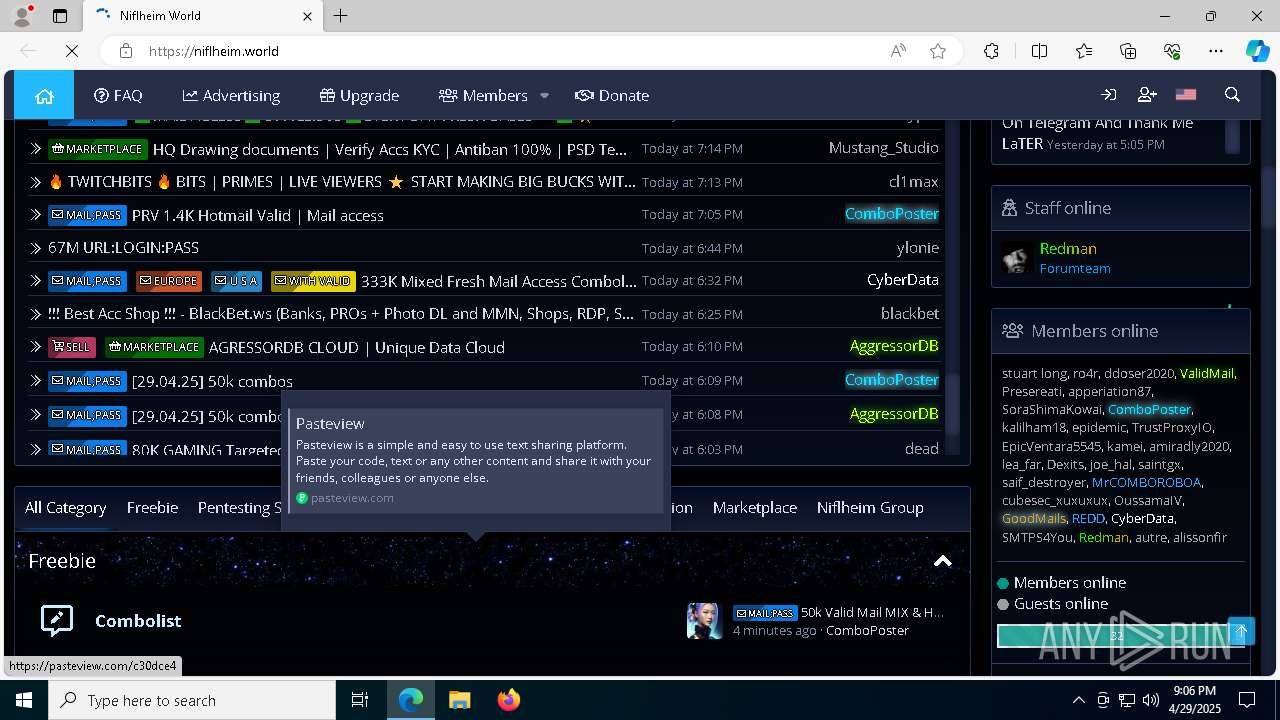This screenshot has height=720, width=1280.
Task: Open PRV 1.4K Hotmail Valid thread
Action: (x=258, y=215)
